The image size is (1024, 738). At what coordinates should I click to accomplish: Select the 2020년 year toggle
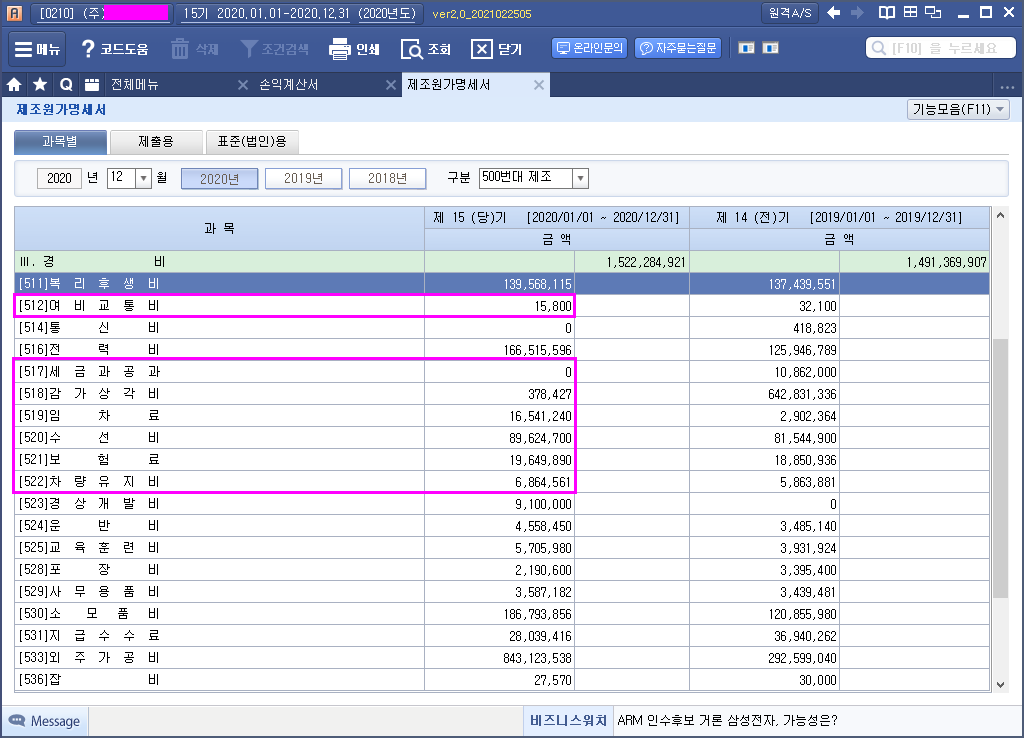(219, 179)
